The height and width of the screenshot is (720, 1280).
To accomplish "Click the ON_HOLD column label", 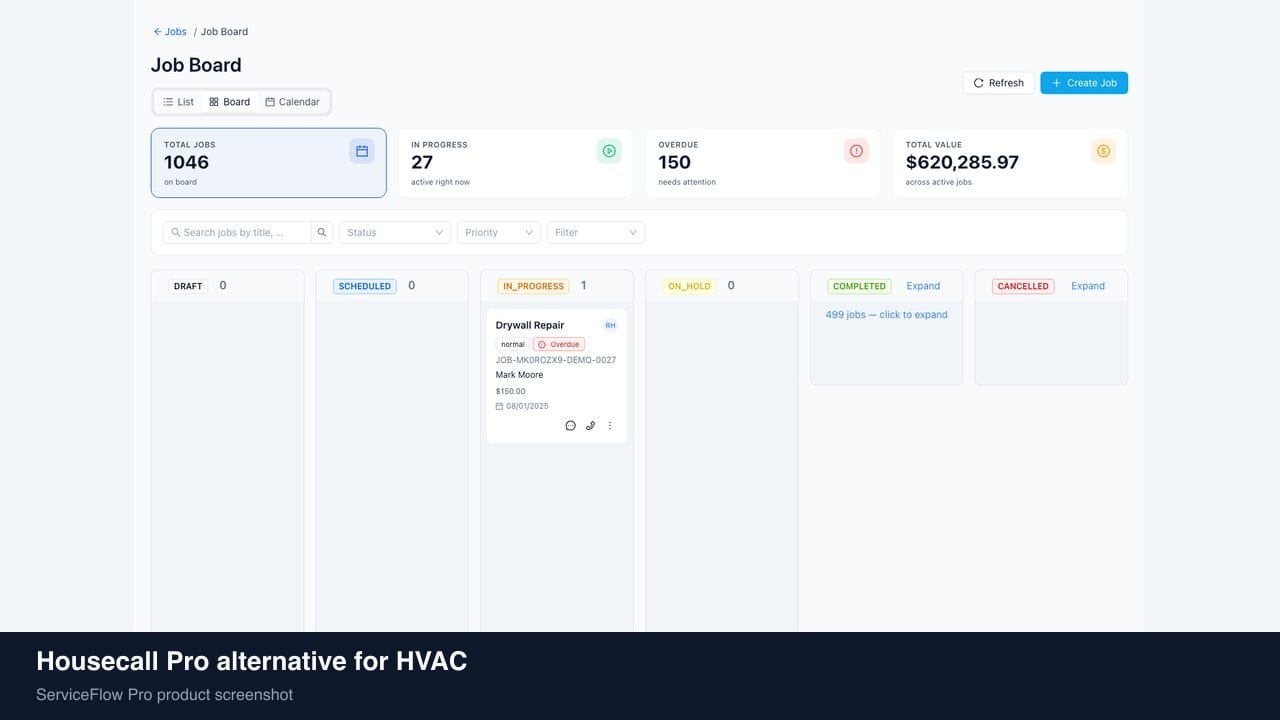I will [689, 286].
